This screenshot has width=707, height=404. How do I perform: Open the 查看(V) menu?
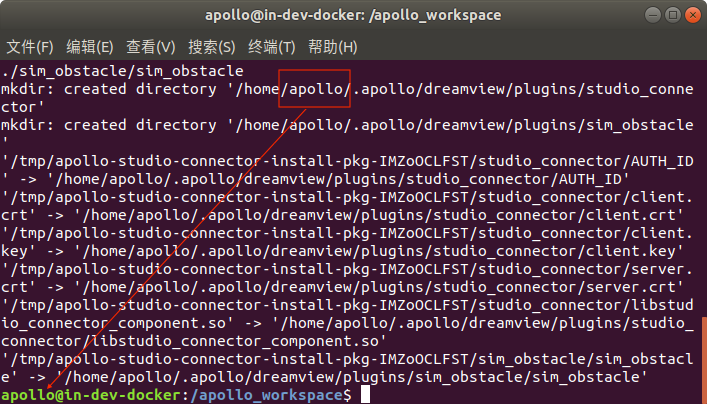150,47
